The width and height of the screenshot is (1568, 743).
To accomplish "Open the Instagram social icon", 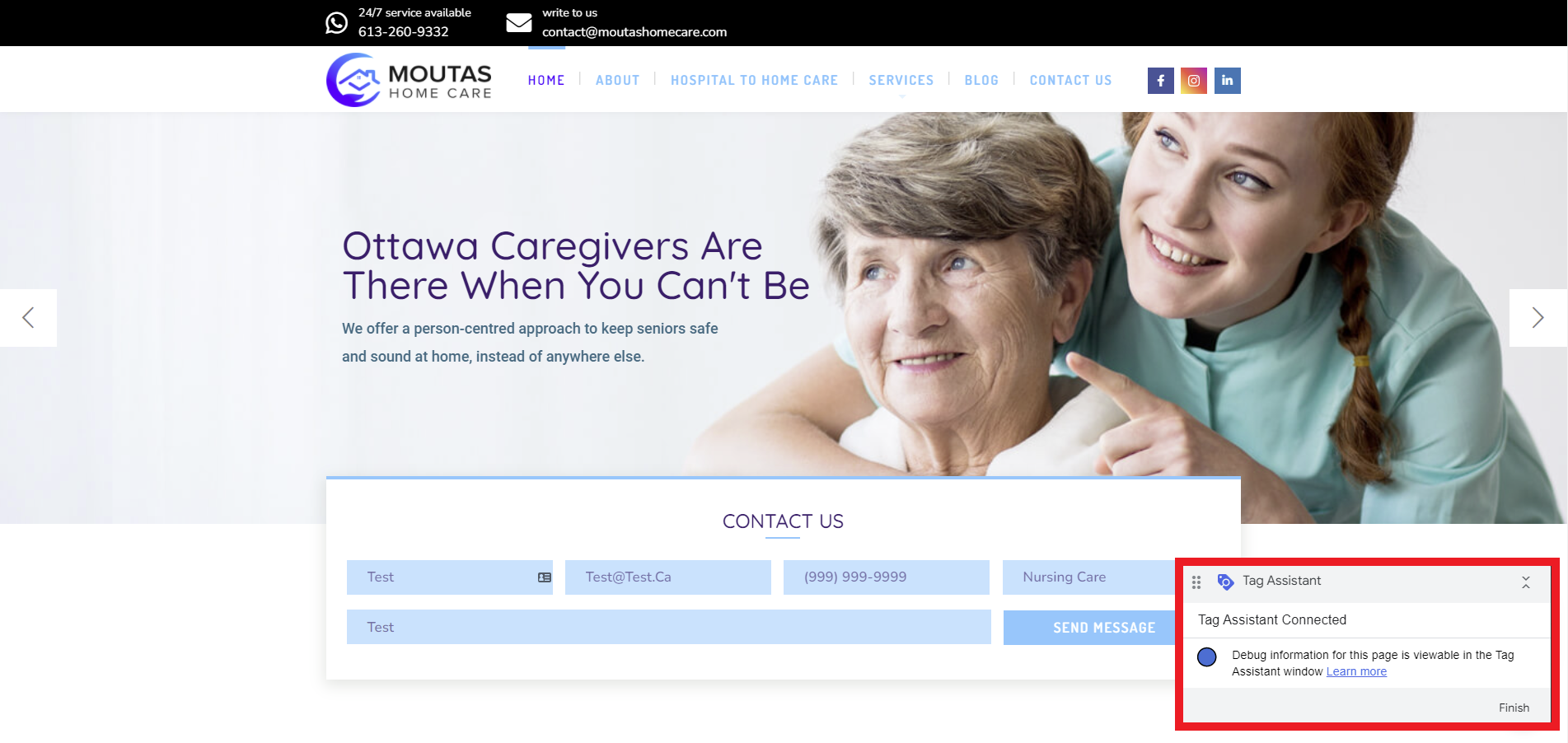I will (x=1194, y=81).
